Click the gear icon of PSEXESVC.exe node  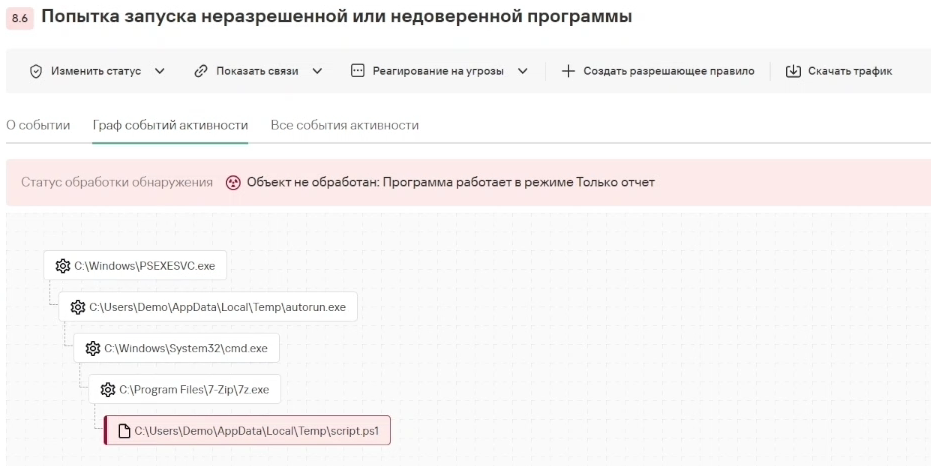pos(63,266)
